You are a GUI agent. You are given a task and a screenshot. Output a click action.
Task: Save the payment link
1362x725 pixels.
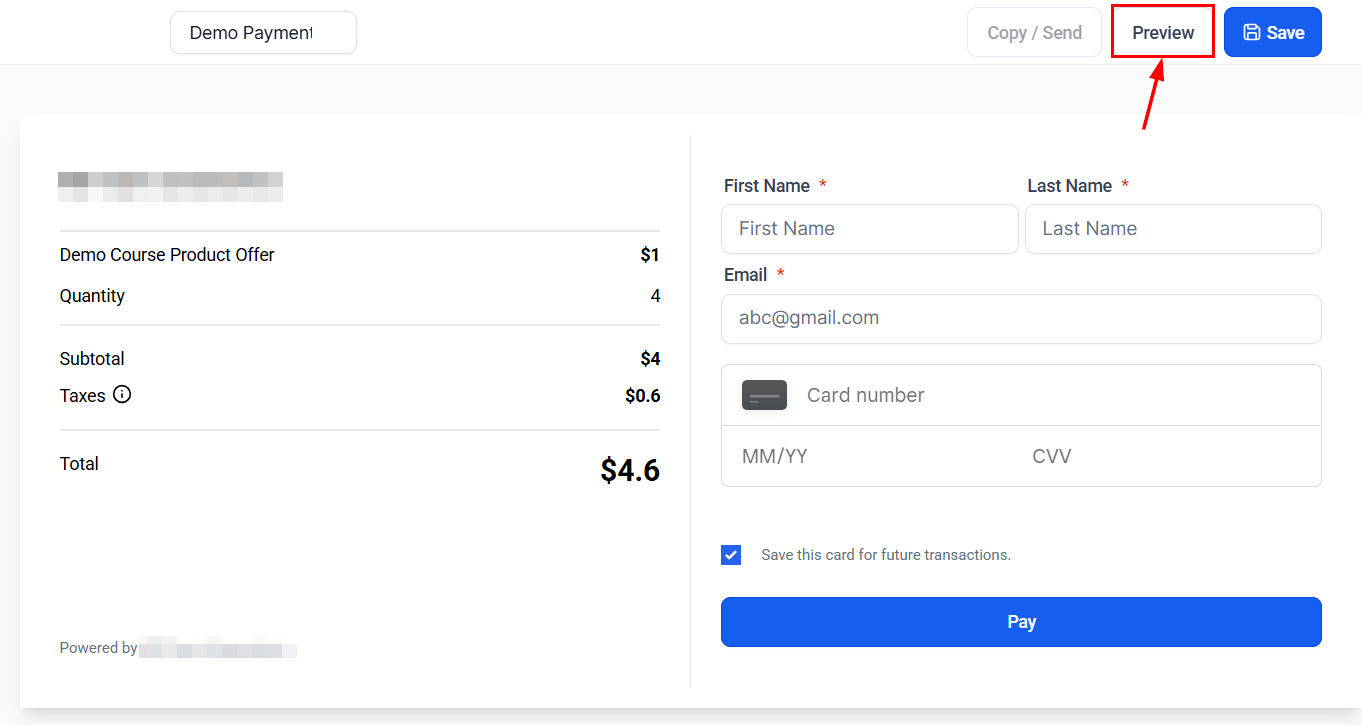[1272, 33]
